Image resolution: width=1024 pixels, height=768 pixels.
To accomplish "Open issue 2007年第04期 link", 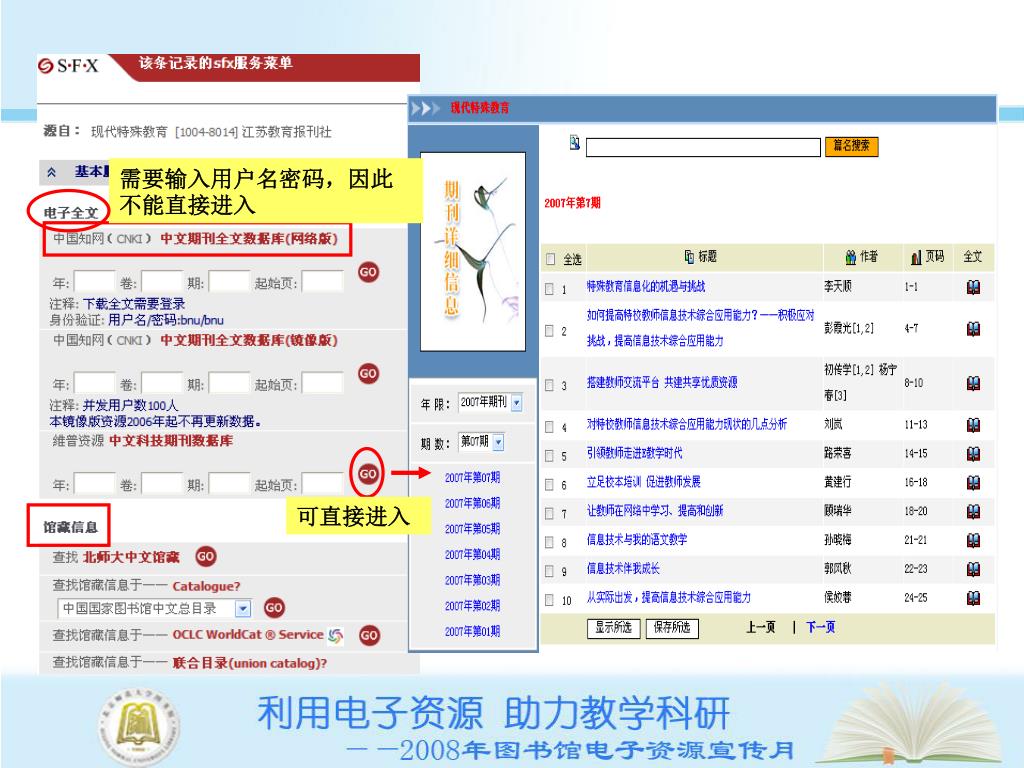I will click(472, 554).
